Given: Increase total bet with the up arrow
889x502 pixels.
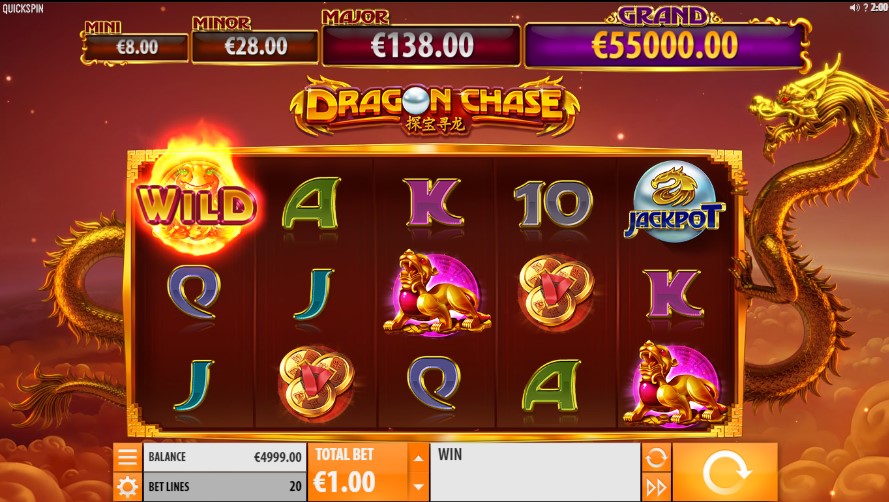Looking at the screenshot, I should 418,457.
